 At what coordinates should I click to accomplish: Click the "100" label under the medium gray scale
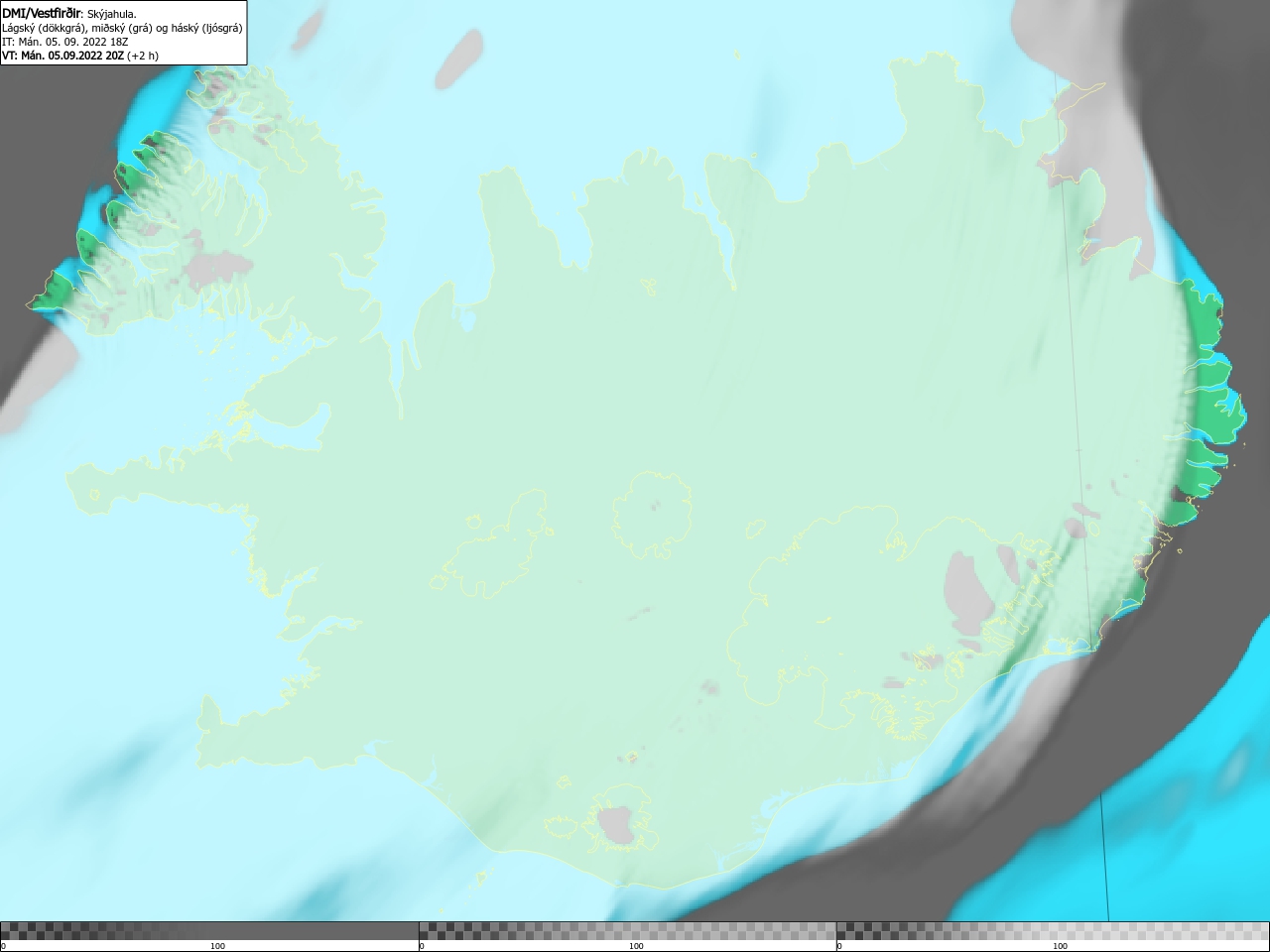(636, 946)
